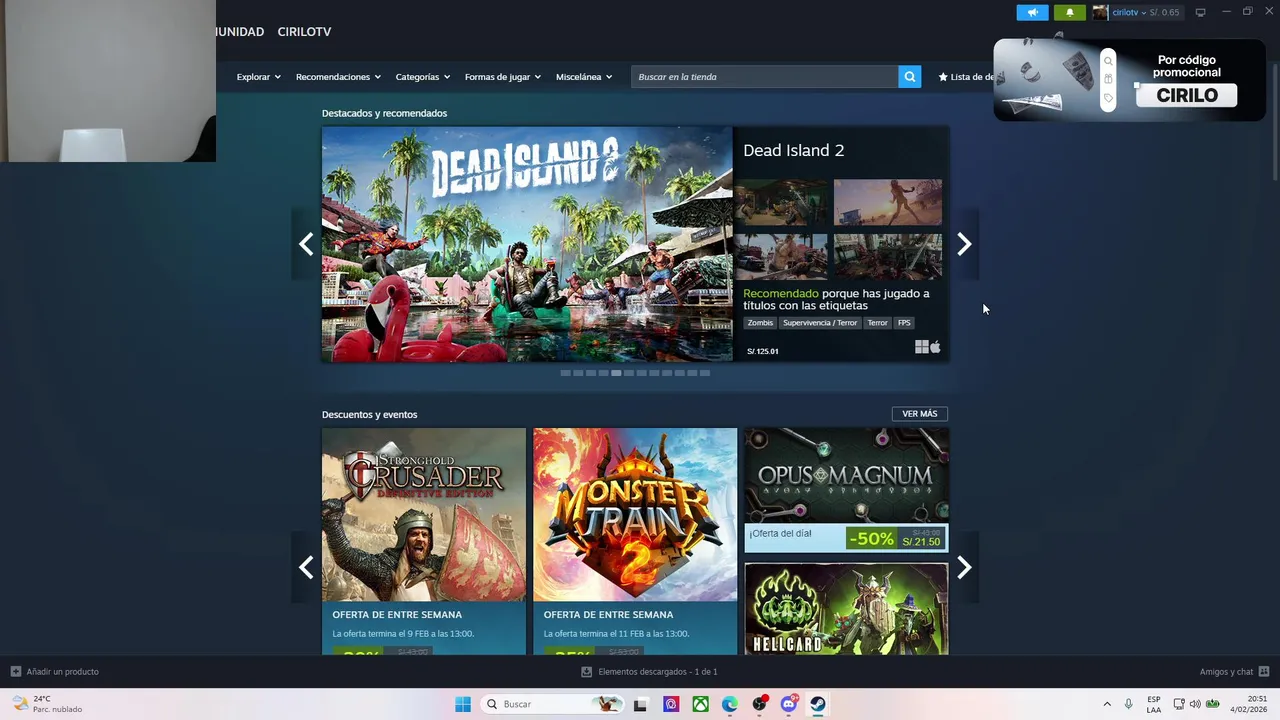1280x720 pixels.
Task: Expand the Miscelánea dropdown
Action: tap(584, 77)
